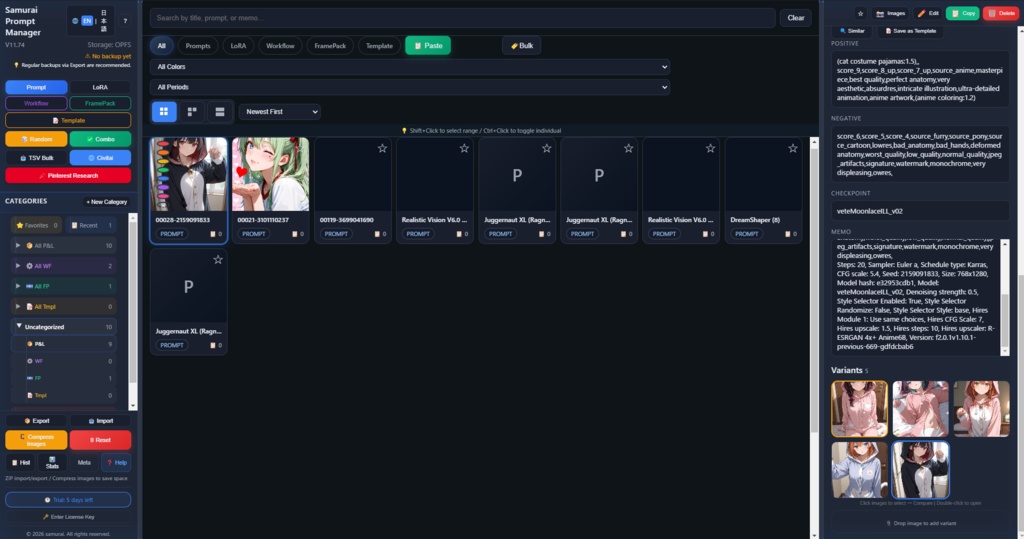Launch Pinterest Research
The height and width of the screenshot is (539, 1024).
coord(68,176)
